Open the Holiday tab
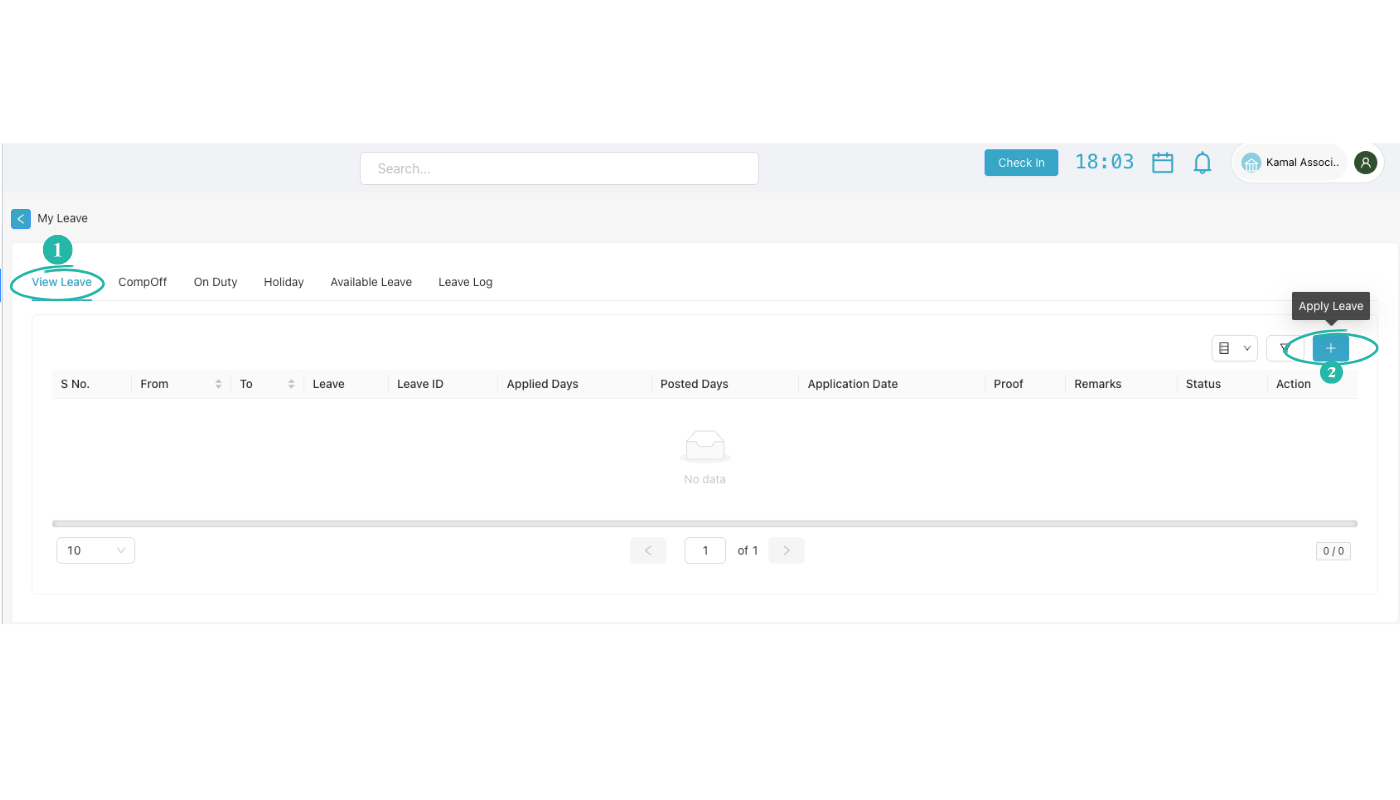1400x800 pixels. pos(283,282)
